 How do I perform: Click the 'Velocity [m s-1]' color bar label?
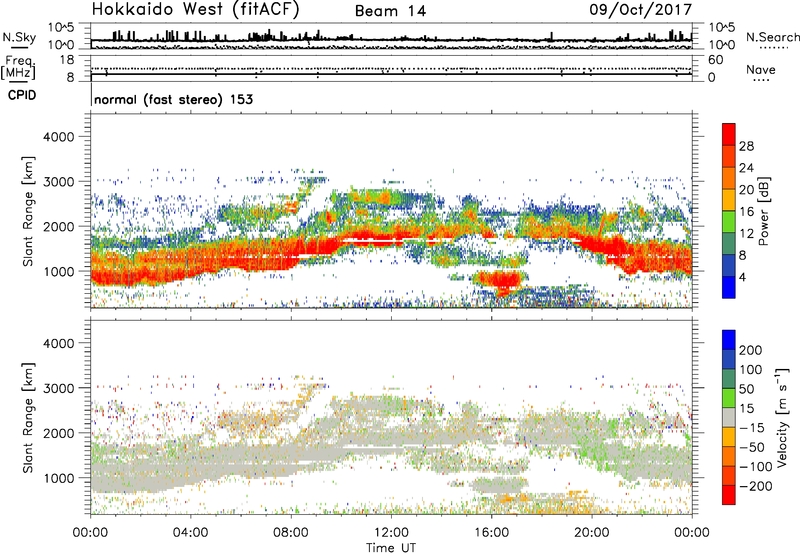coord(782,417)
